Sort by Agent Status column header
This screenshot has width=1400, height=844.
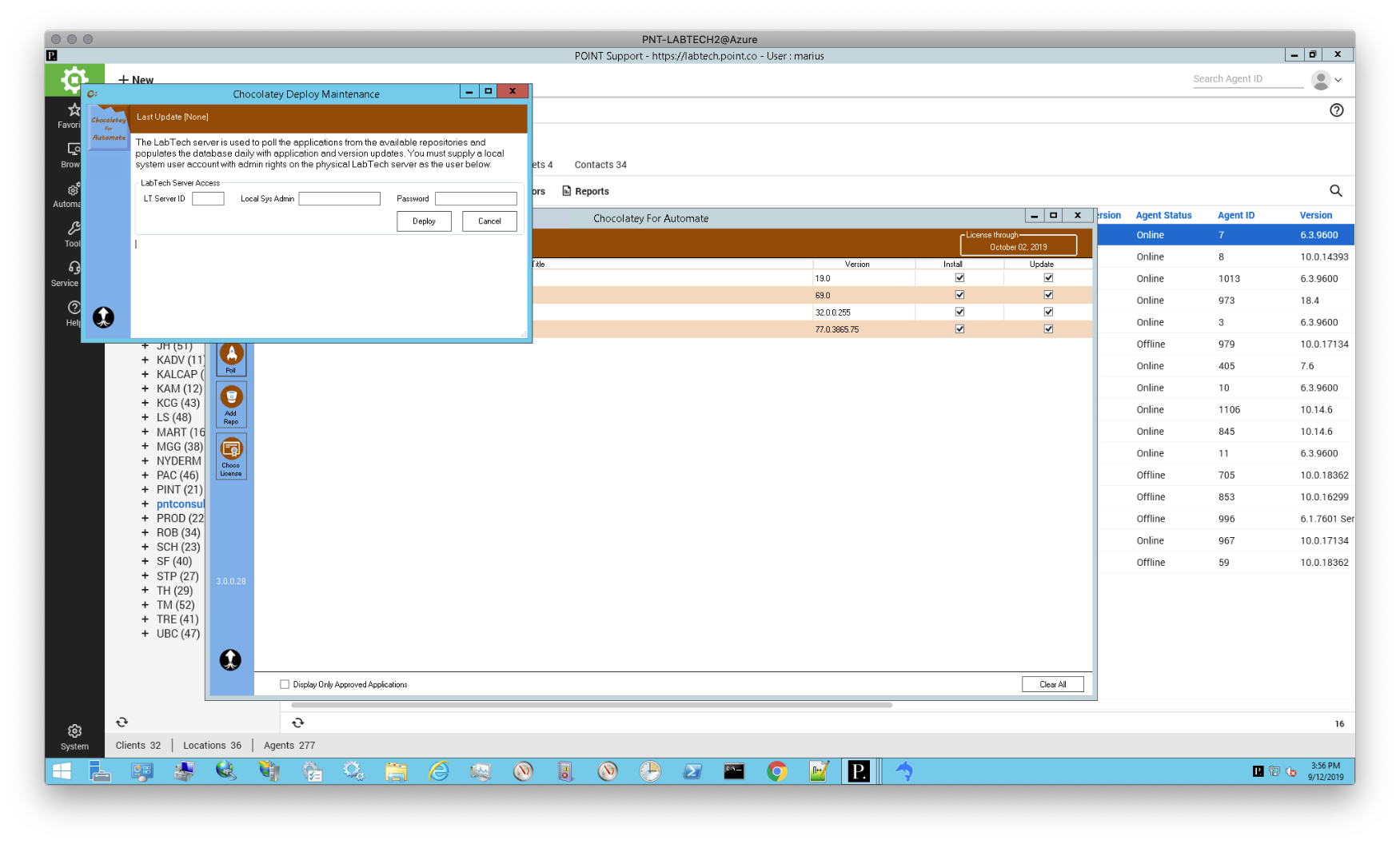(x=1163, y=215)
